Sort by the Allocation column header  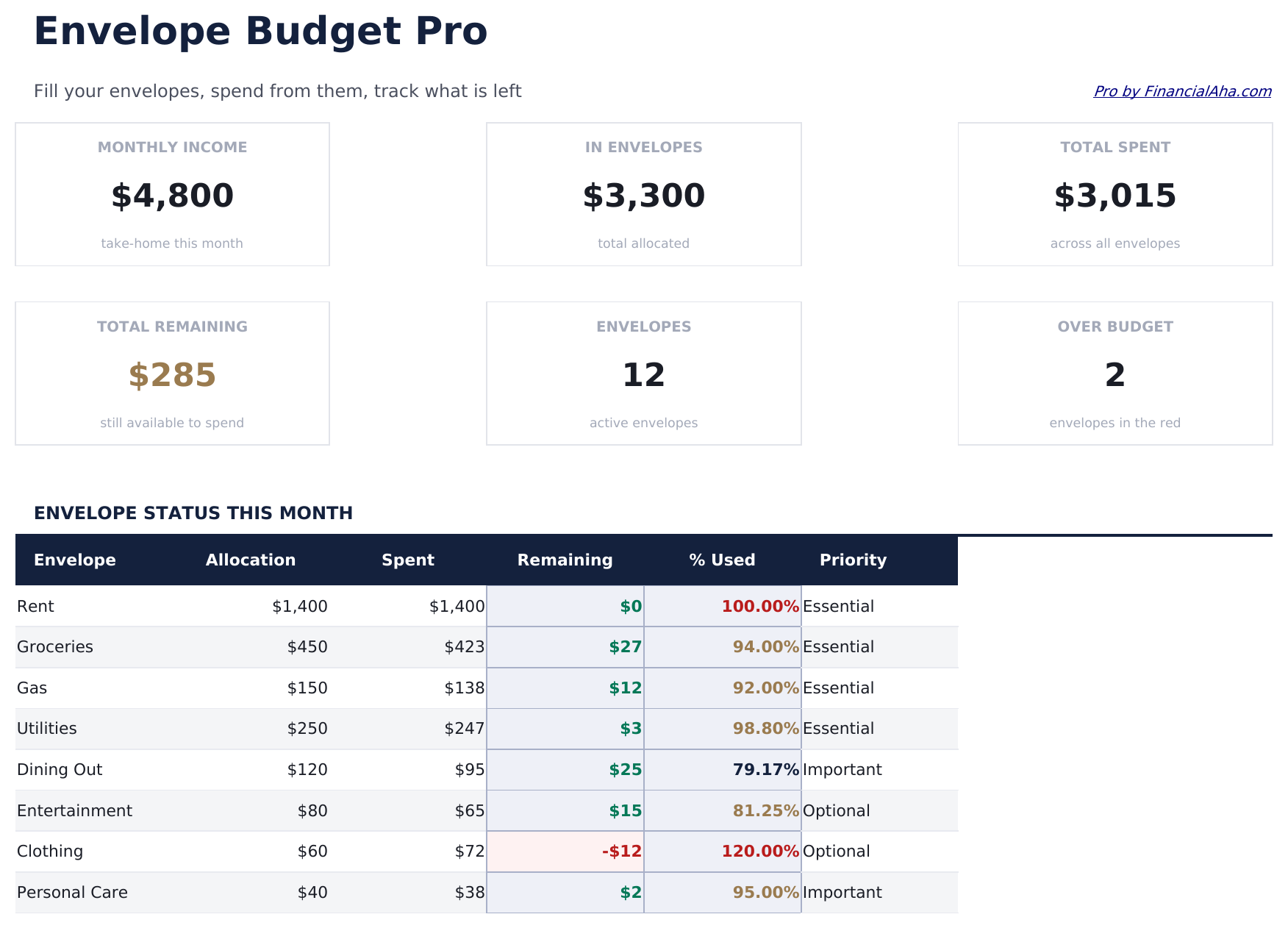(251, 560)
